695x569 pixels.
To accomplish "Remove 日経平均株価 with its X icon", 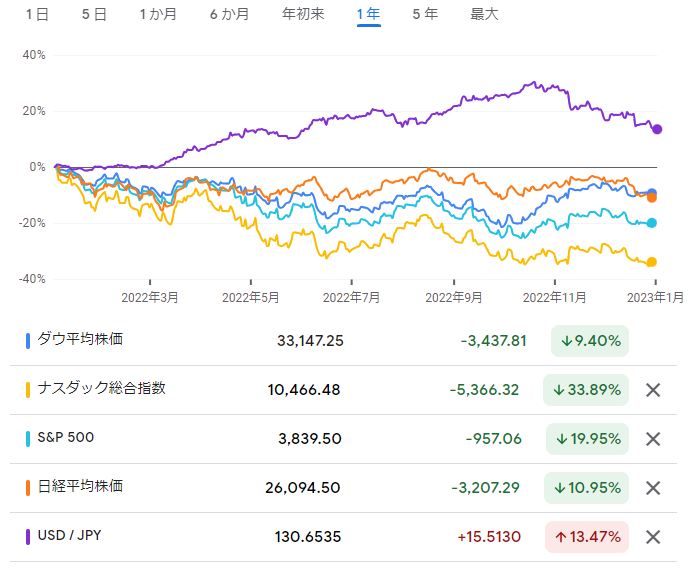I will [653, 488].
